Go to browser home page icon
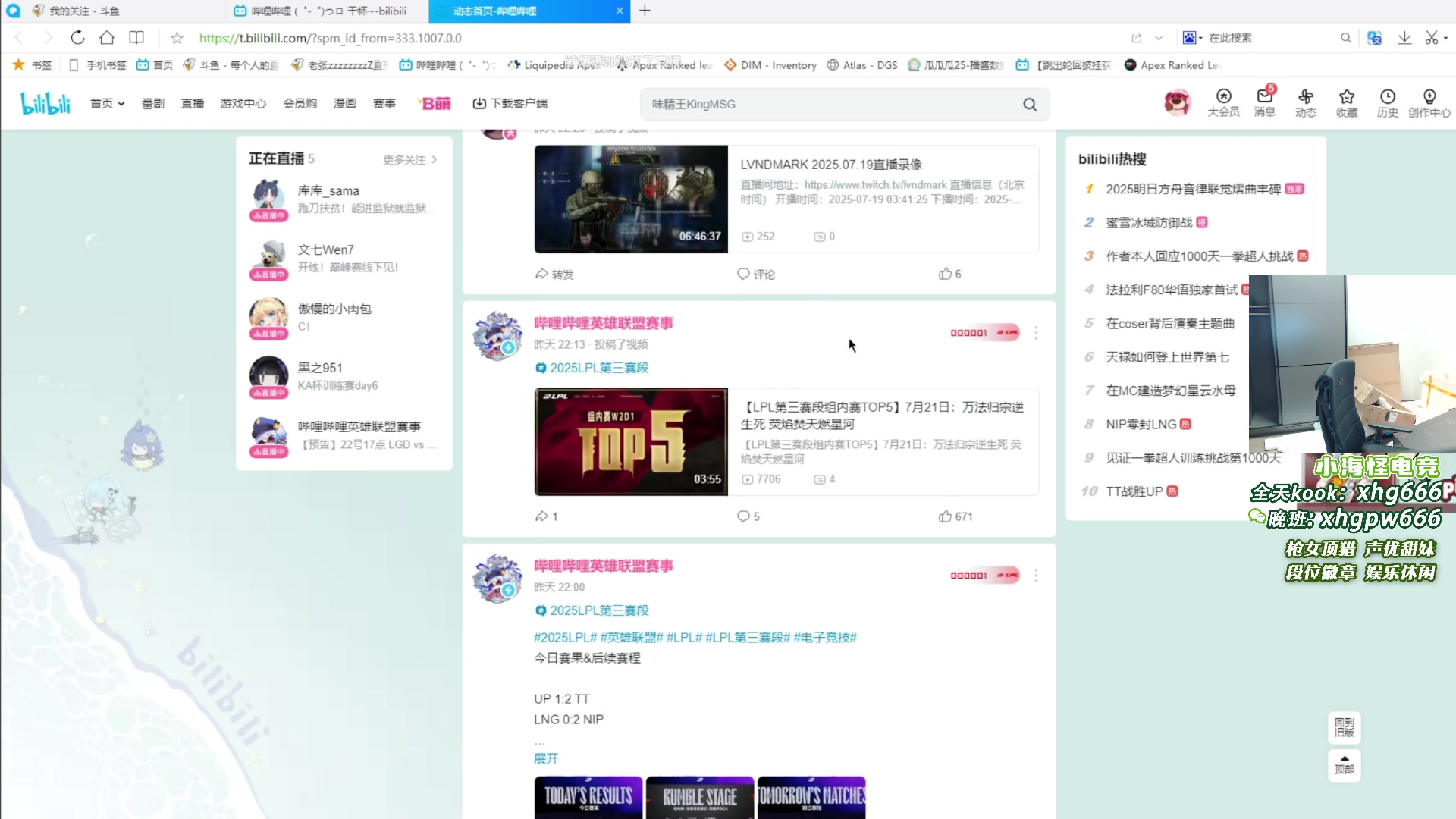 tap(107, 38)
